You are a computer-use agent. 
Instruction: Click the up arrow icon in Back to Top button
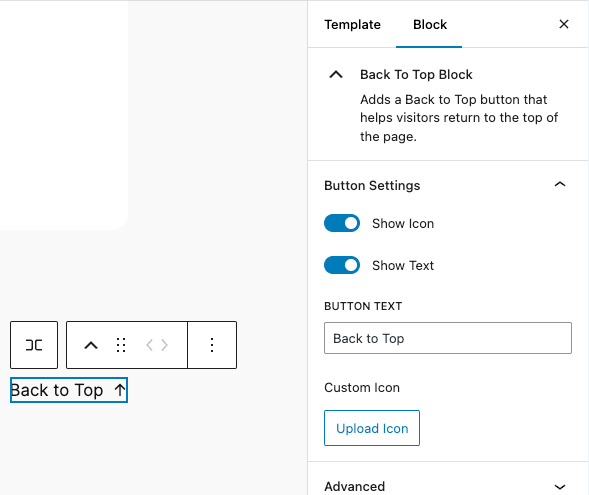120,390
